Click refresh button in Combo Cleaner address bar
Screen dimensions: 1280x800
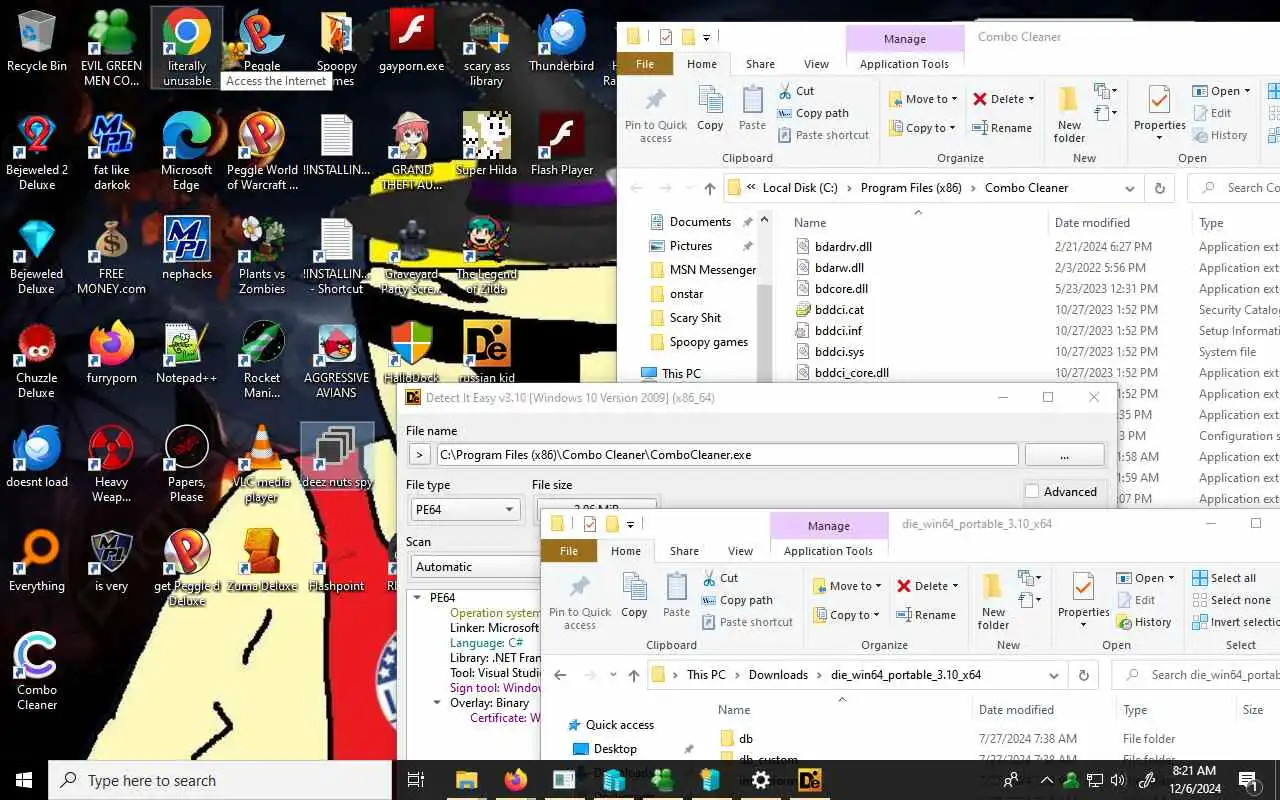point(1160,188)
